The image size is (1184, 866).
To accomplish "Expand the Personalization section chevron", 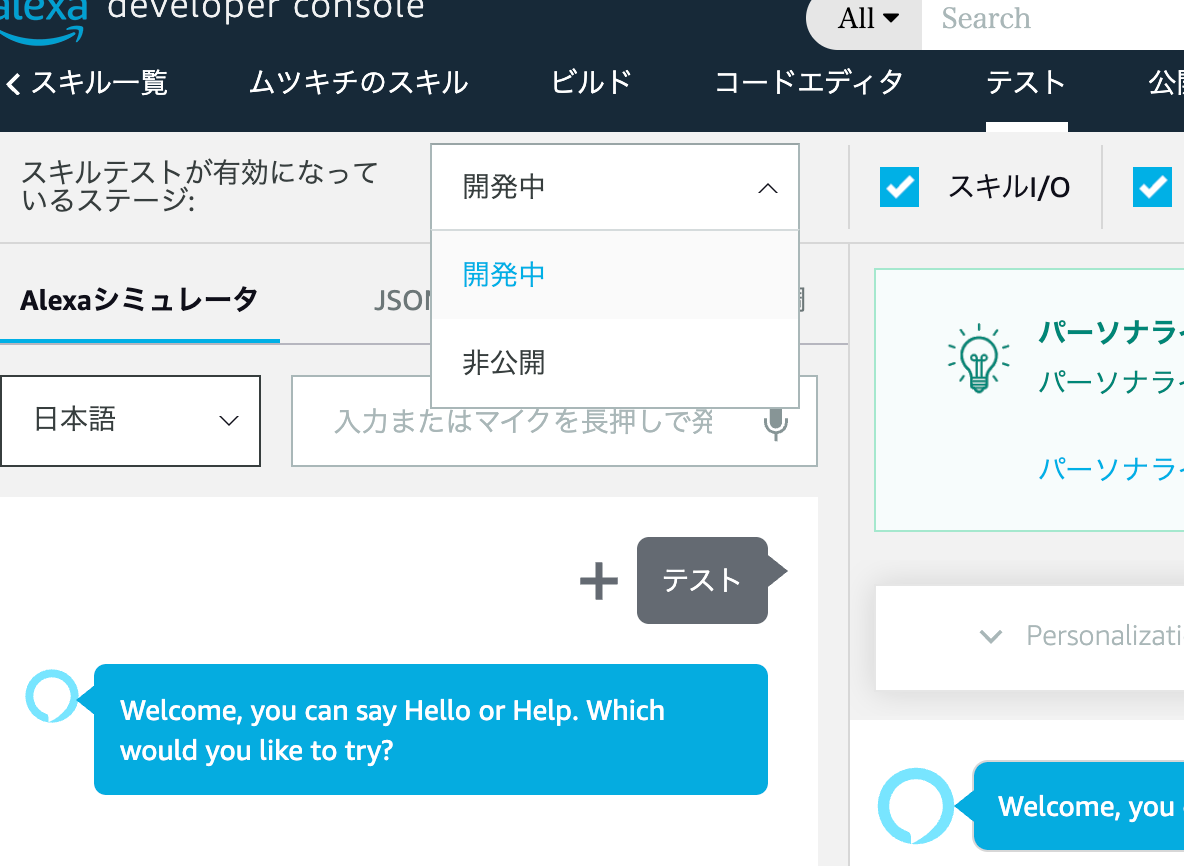I will click(991, 636).
